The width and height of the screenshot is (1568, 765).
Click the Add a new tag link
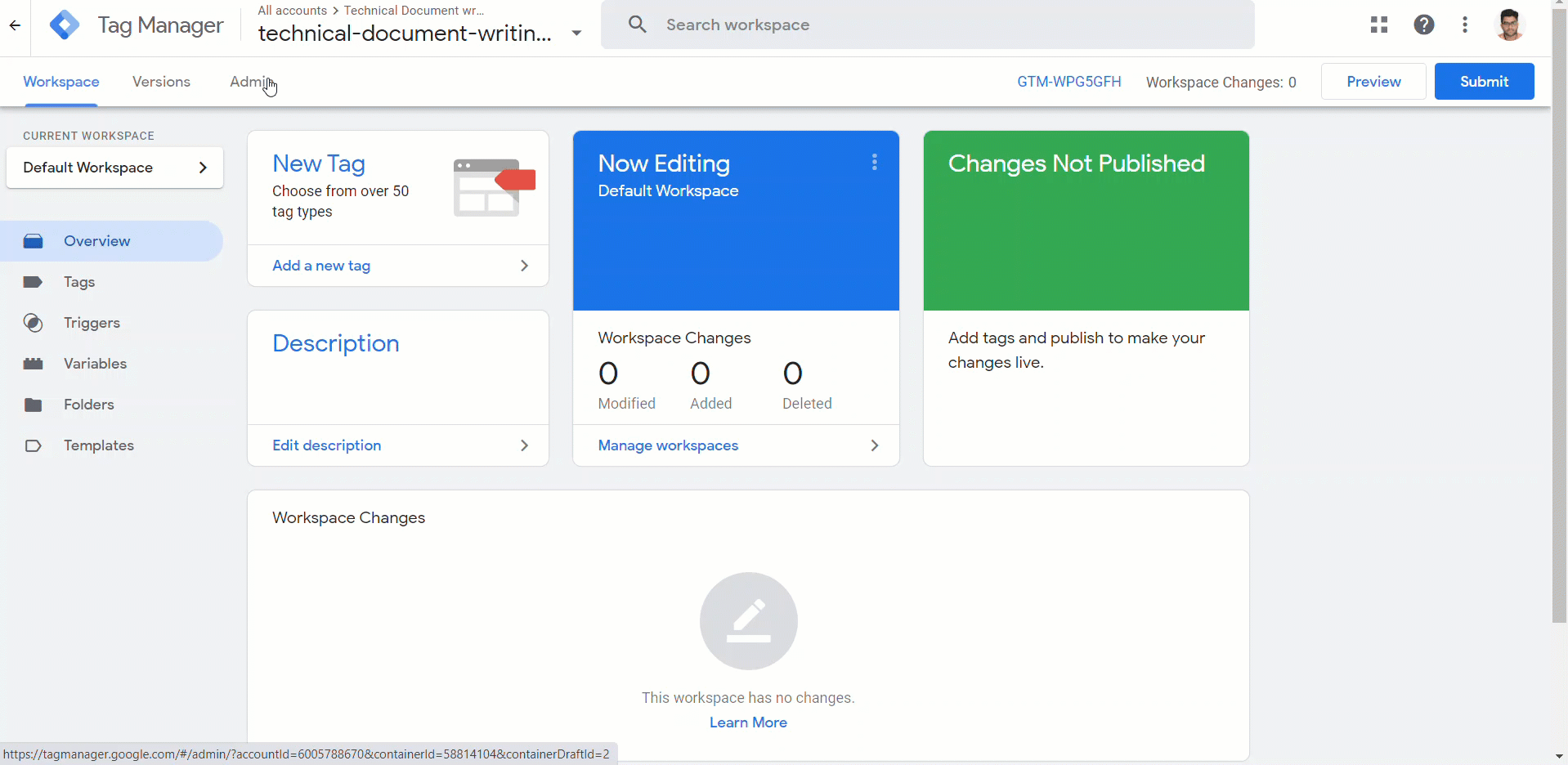[321, 266]
